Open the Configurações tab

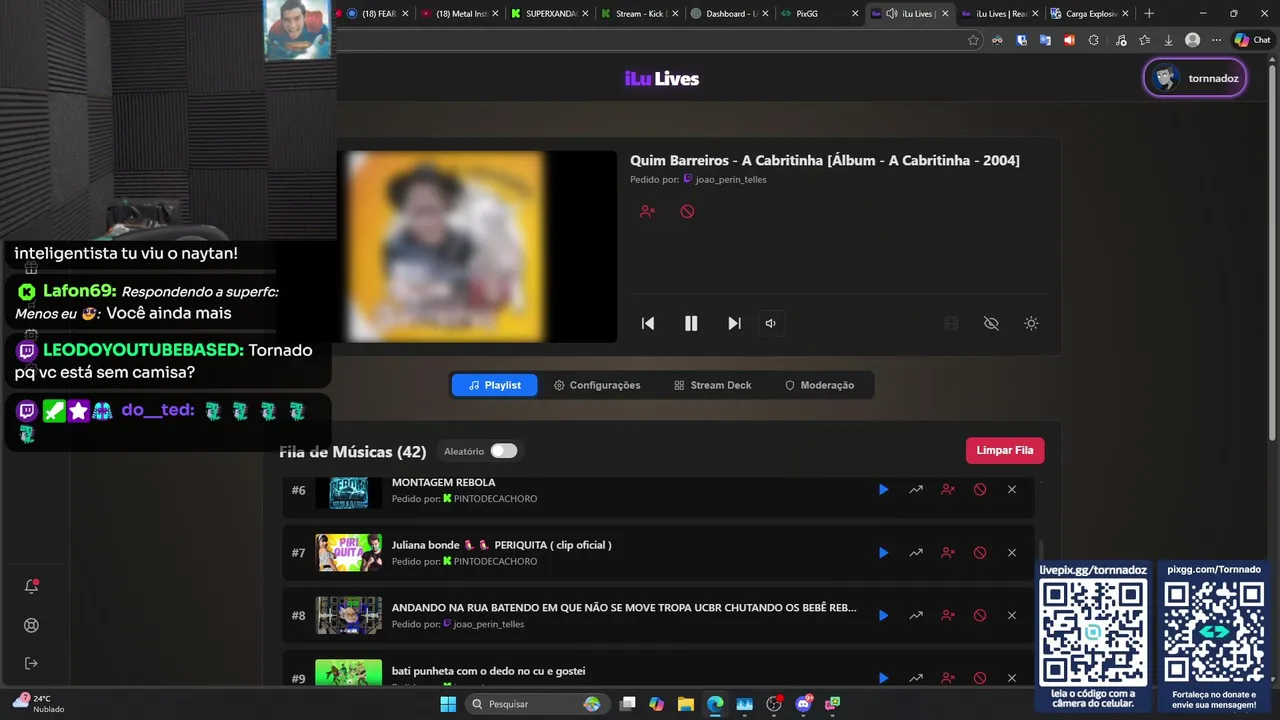tap(597, 385)
